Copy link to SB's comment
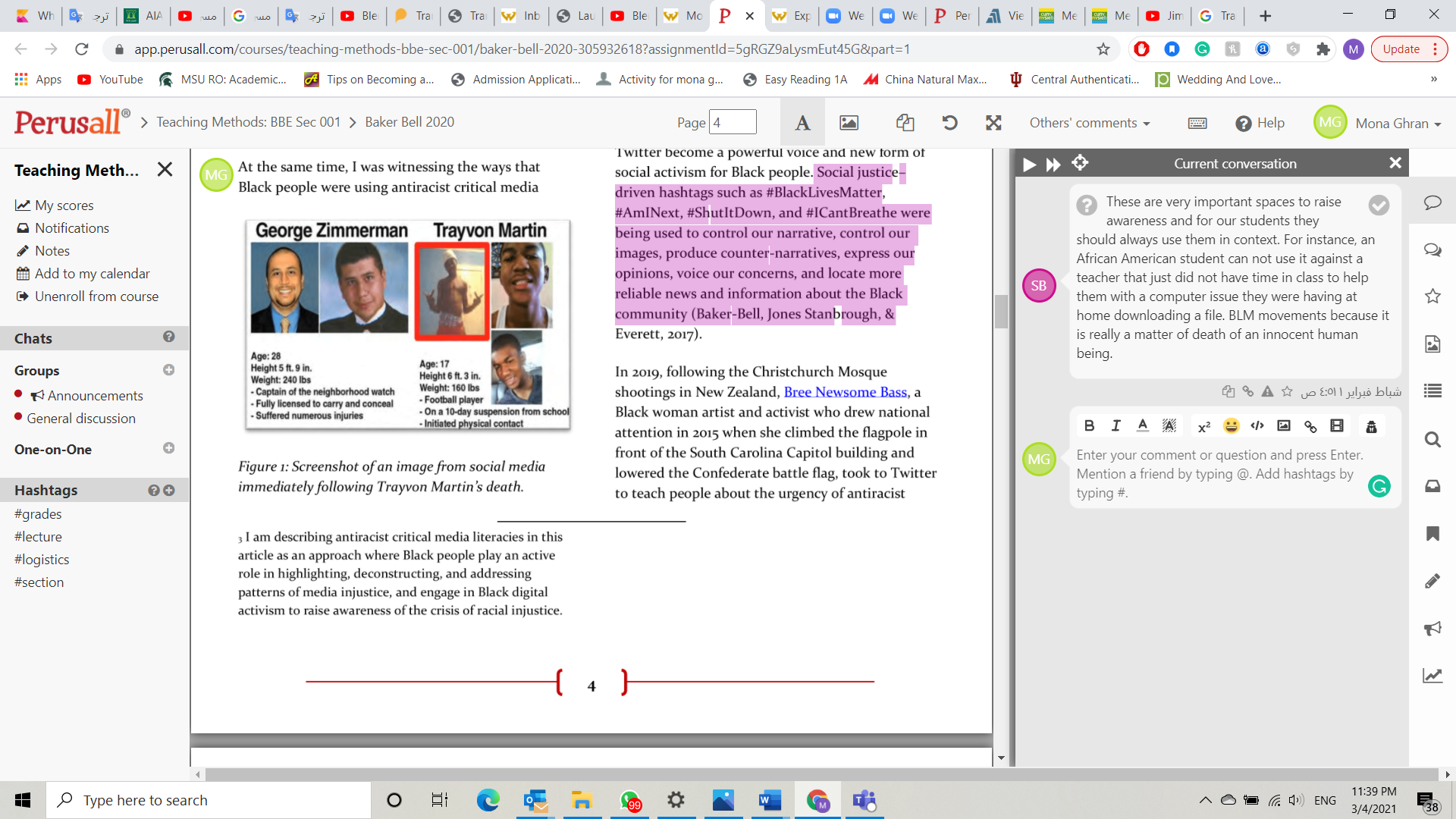 pyautogui.click(x=1247, y=392)
